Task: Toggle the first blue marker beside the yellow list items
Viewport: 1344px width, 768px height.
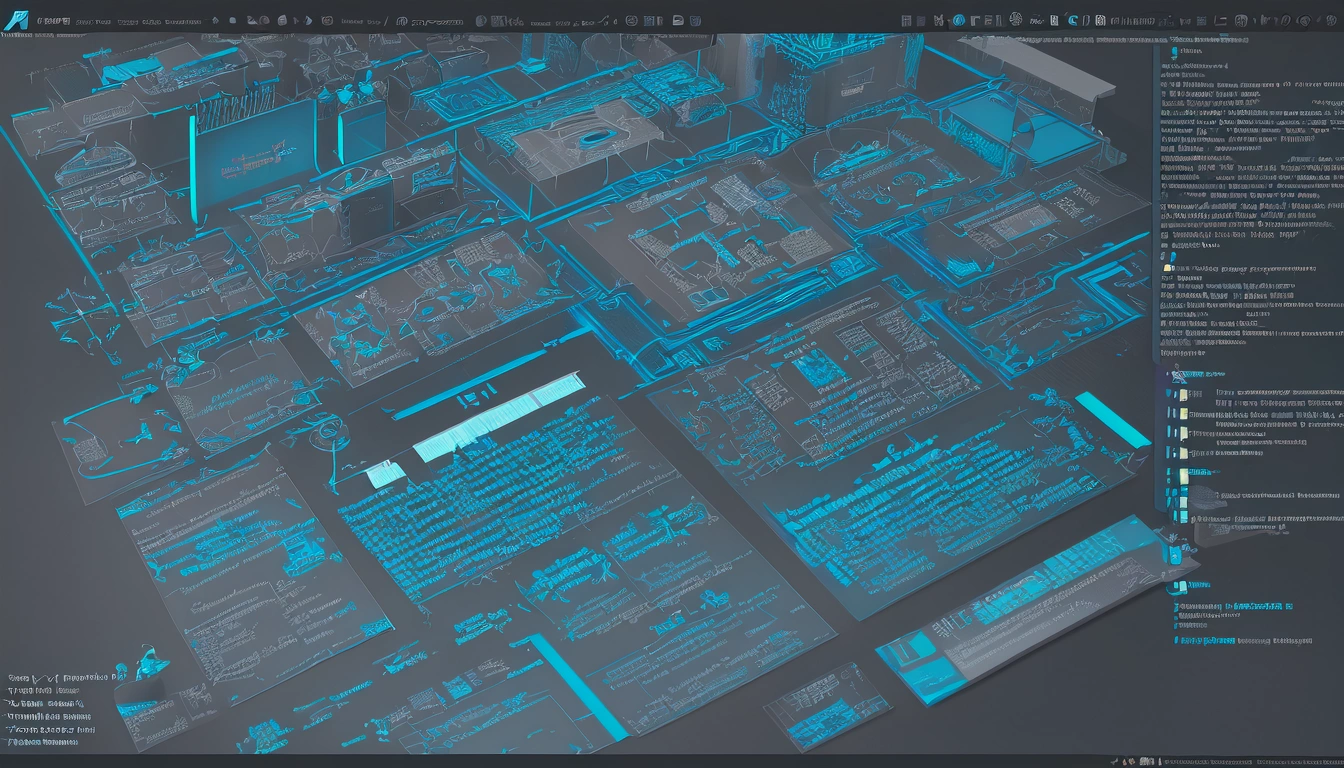Action: tap(1169, 394)
